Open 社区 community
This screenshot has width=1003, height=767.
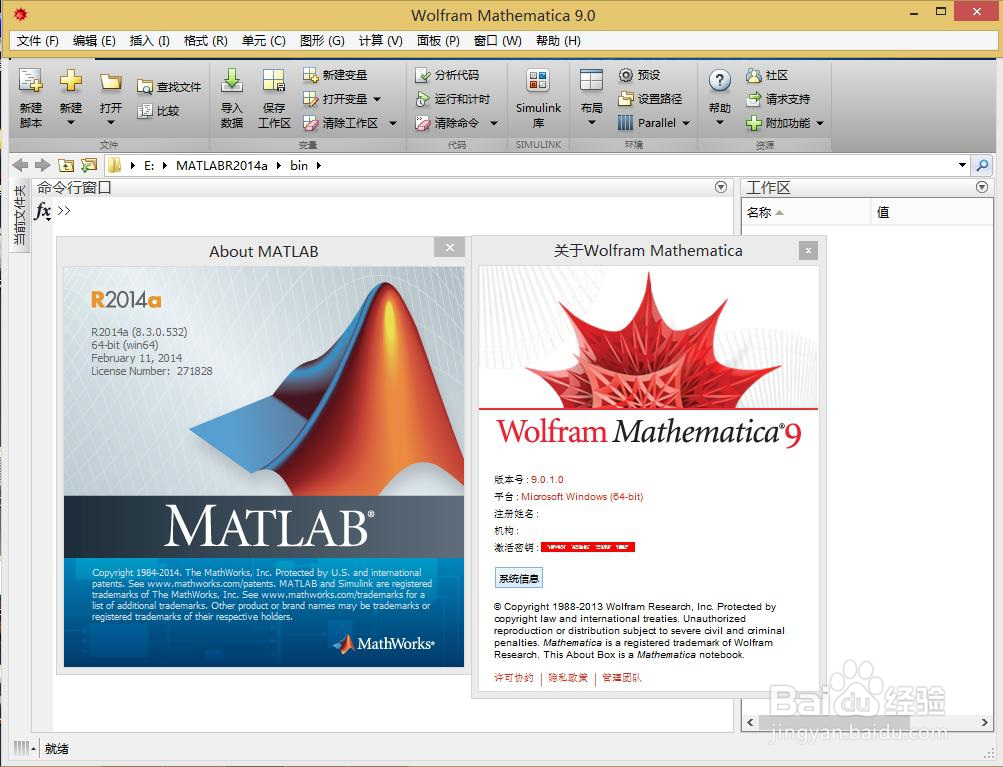[x=766, y=75]
